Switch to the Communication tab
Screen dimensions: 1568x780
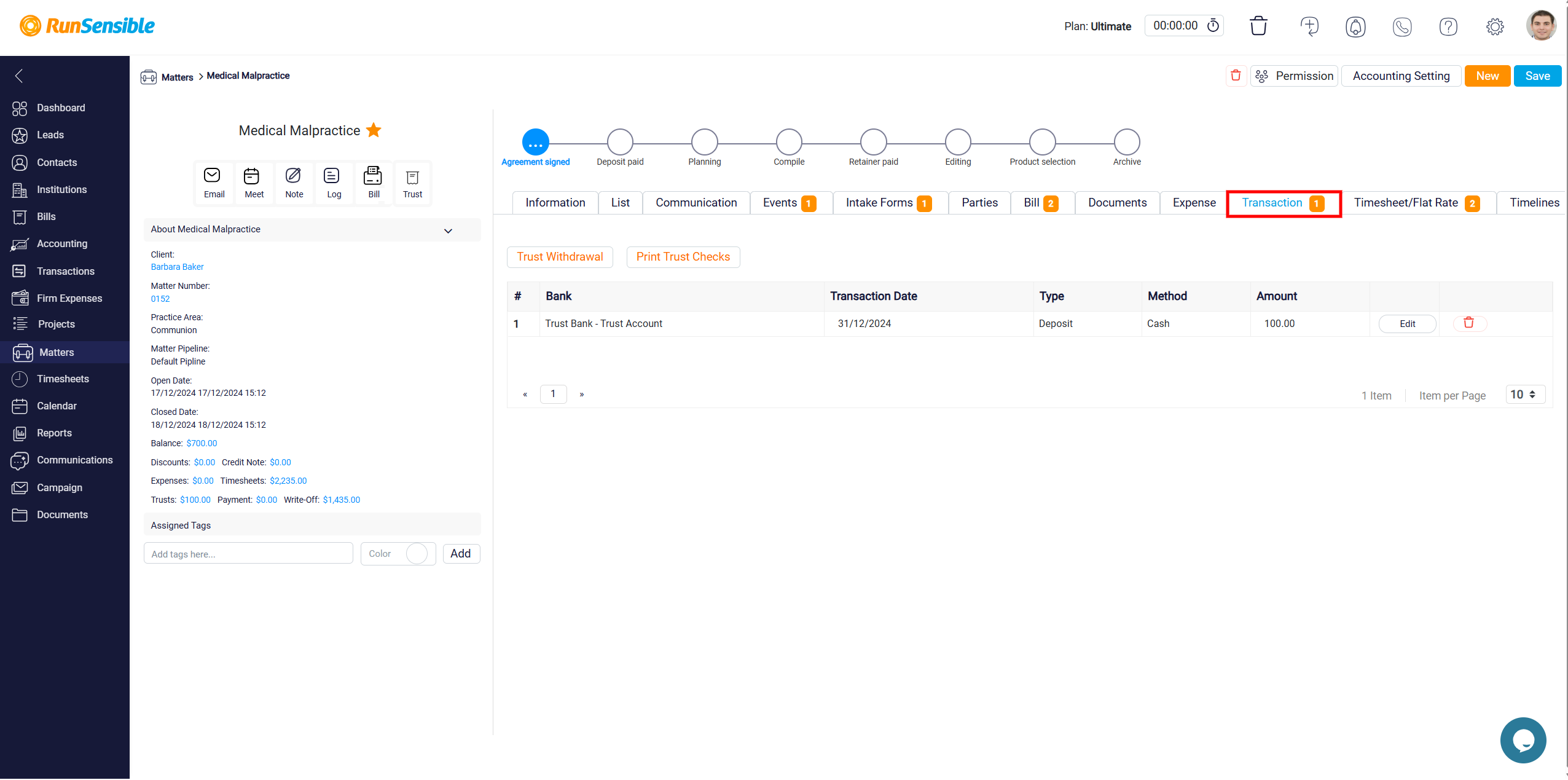click(696, 203)
